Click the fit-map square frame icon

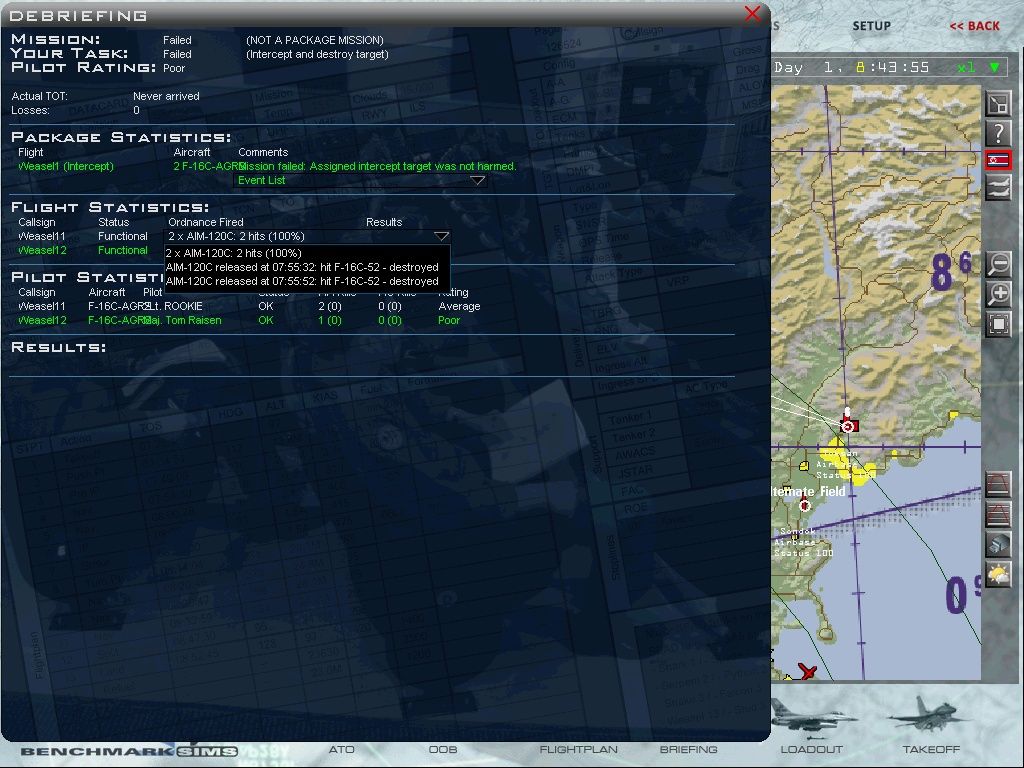999,324
